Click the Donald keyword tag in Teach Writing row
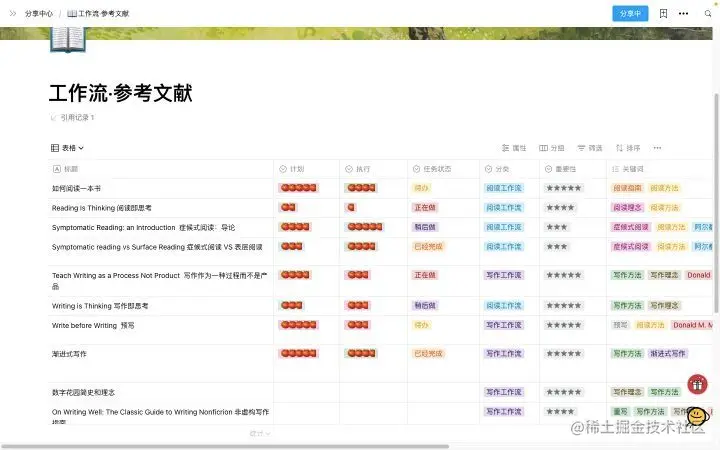This screenshot has width=720, height=450. (698, 275)
